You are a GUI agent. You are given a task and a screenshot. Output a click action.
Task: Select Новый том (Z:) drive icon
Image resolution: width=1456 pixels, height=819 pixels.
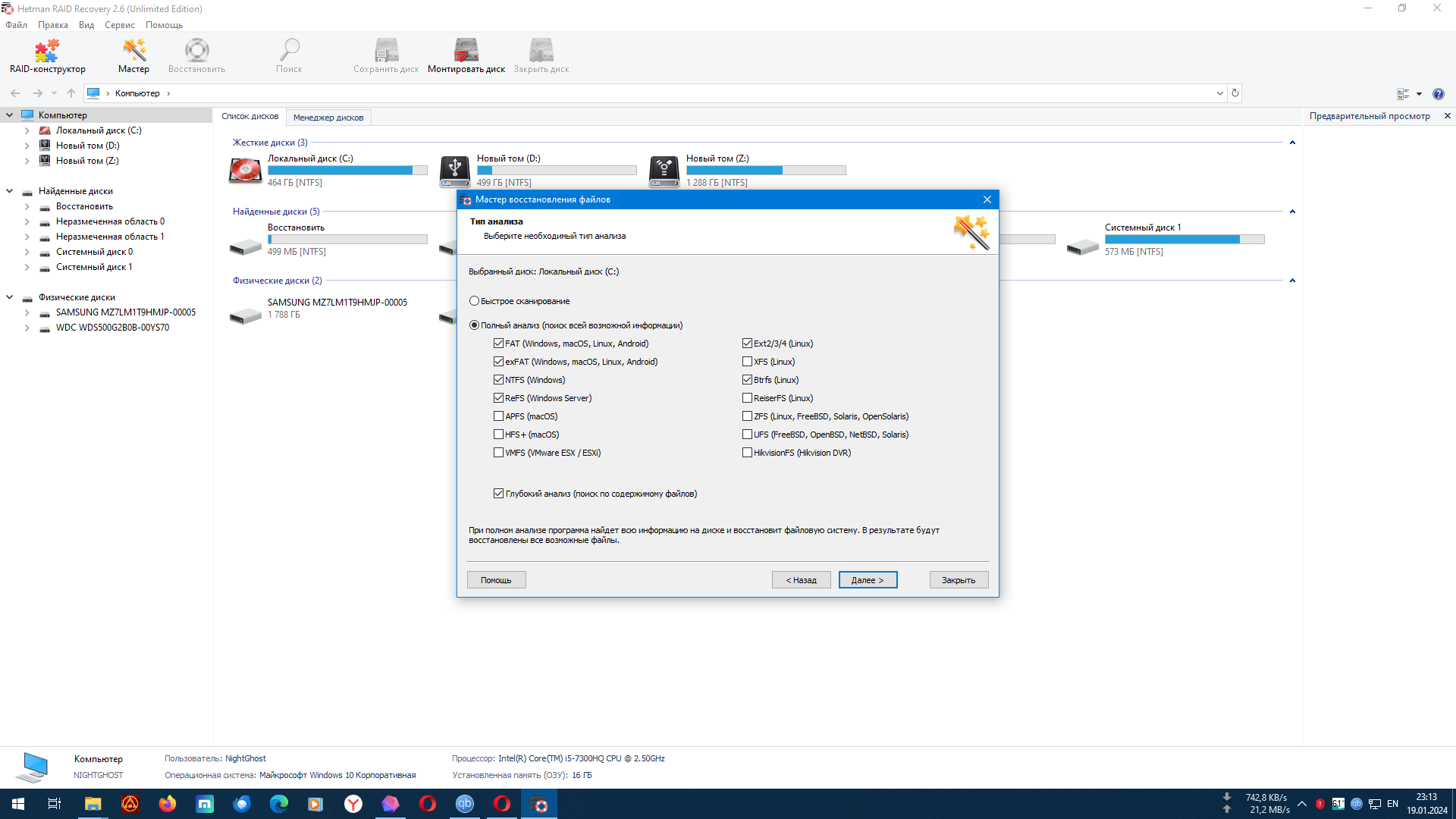point(664,171)
